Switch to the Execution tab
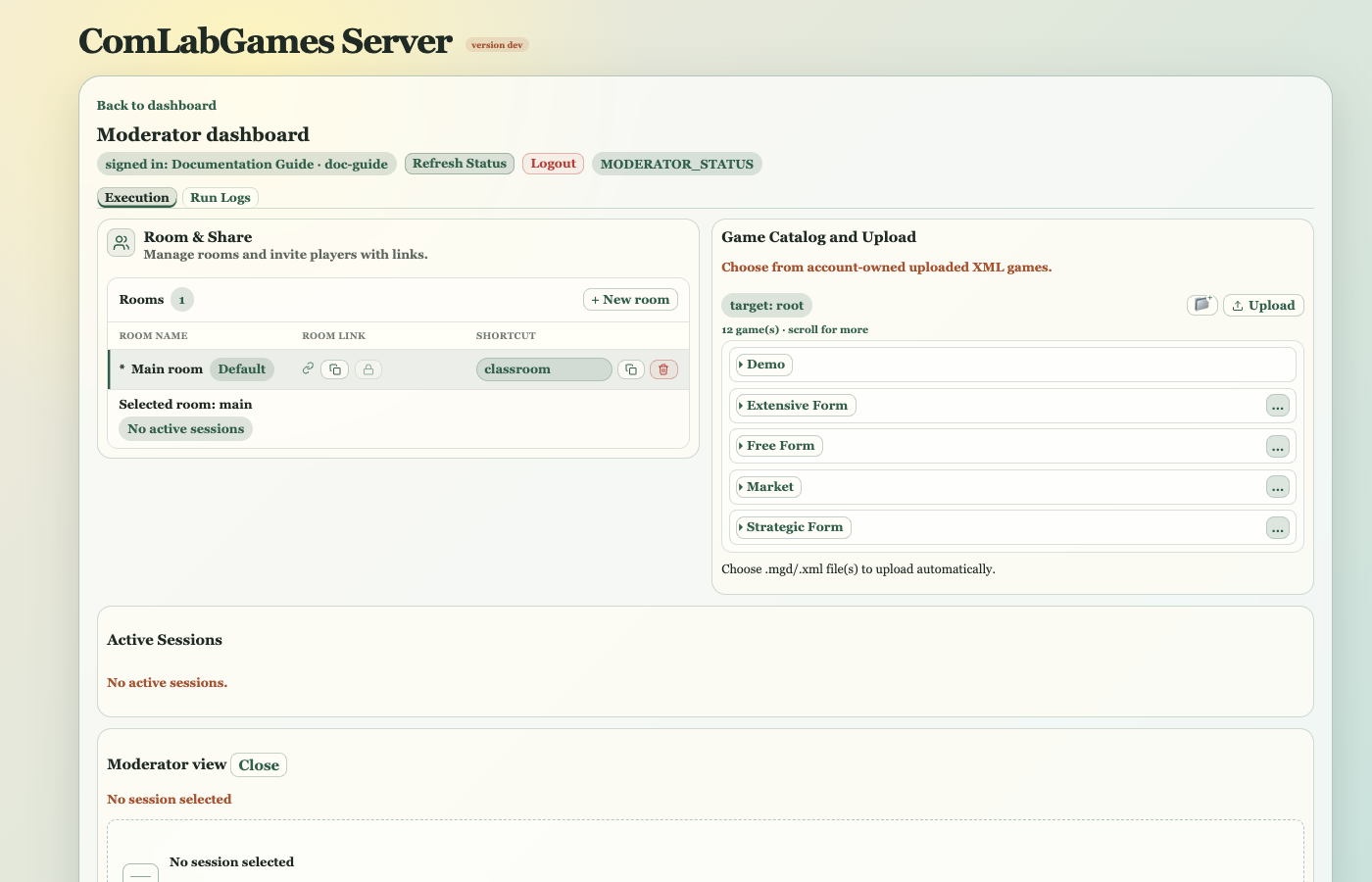 coord(137,198)
